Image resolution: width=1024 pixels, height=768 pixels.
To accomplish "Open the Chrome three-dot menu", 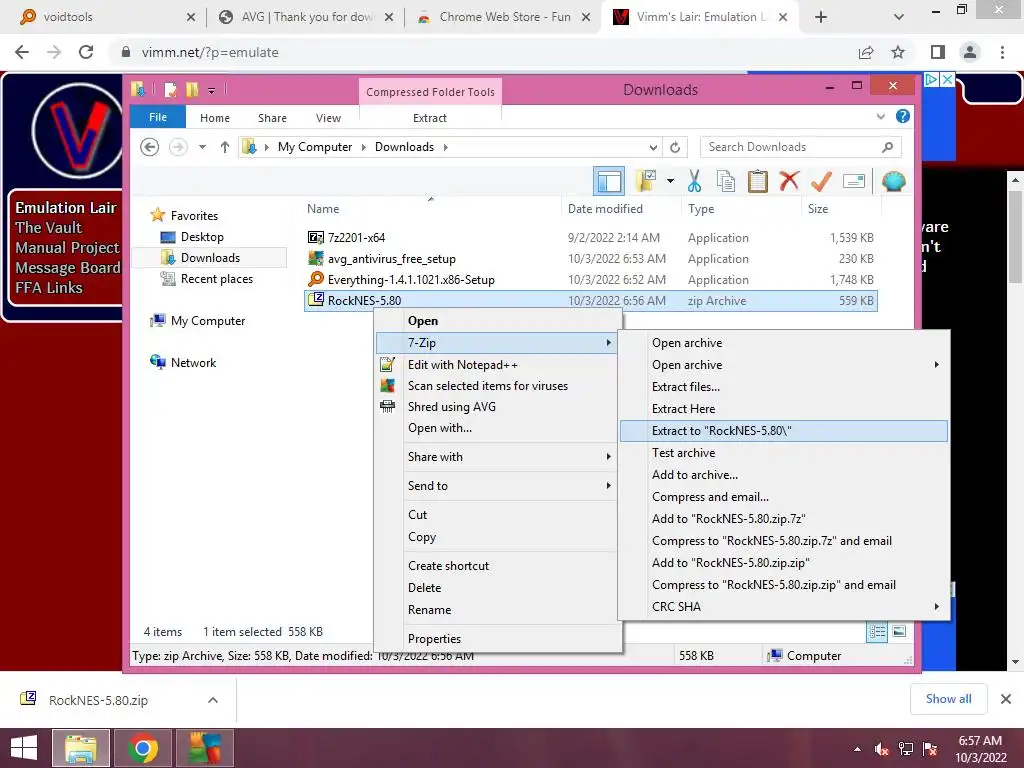I will [1002, 52].
